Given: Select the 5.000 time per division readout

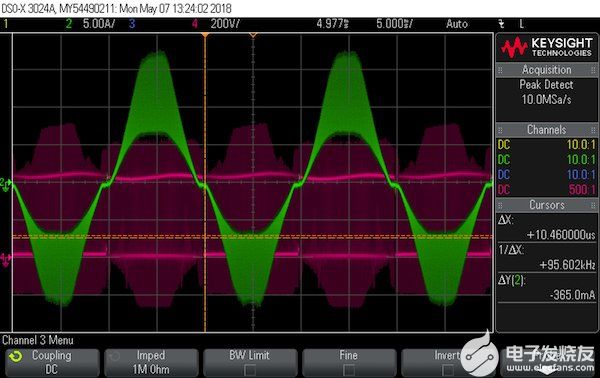Looking at the screenshot, I should coord(395,24).
